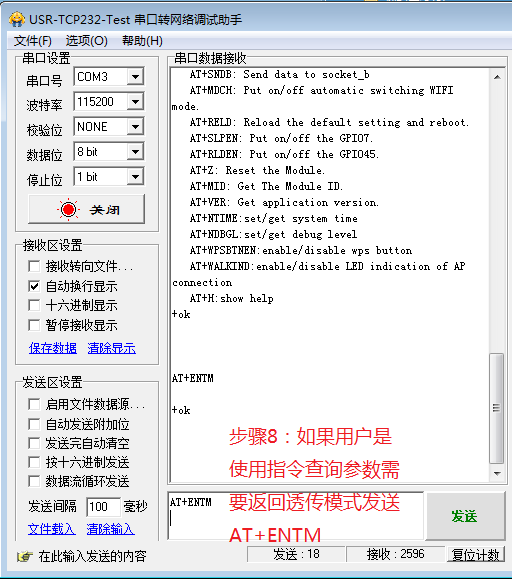
Task: Click scroll up arrow in receive area
Action: (x=497, y=77)
